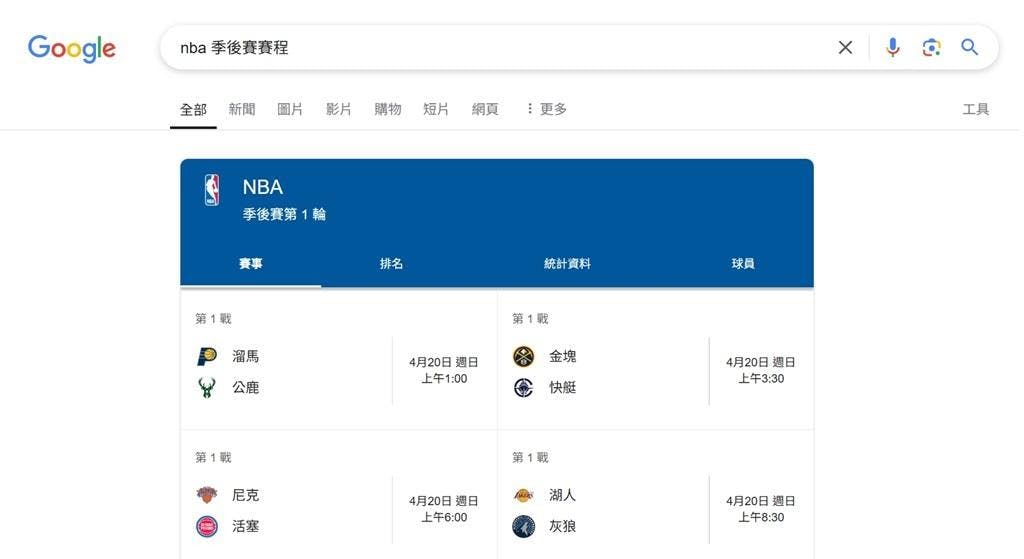Open the 工具 tools menu
Screen dimensions: 1024x559
point(976,109)
